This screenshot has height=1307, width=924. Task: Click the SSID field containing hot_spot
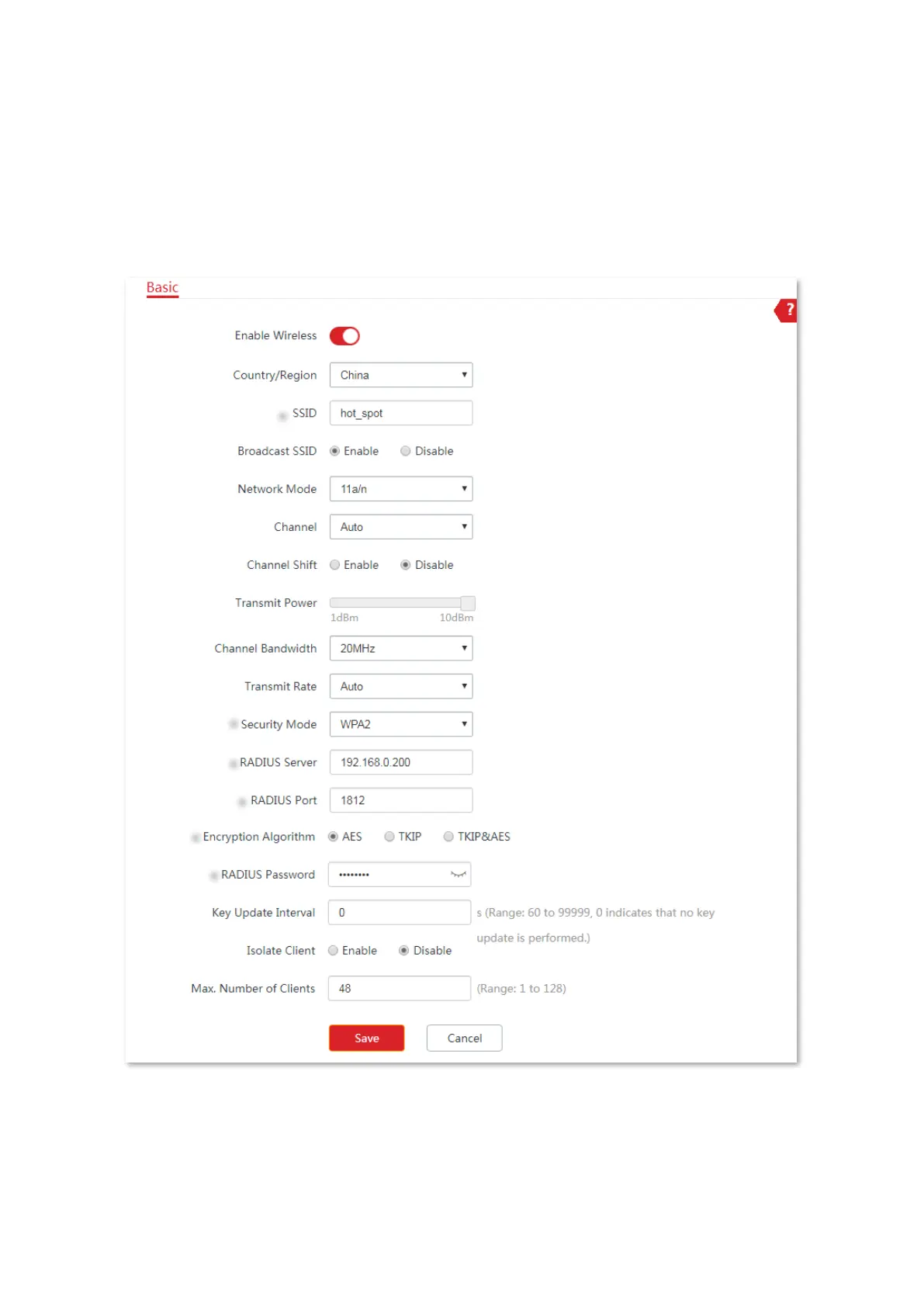(401, 413)
